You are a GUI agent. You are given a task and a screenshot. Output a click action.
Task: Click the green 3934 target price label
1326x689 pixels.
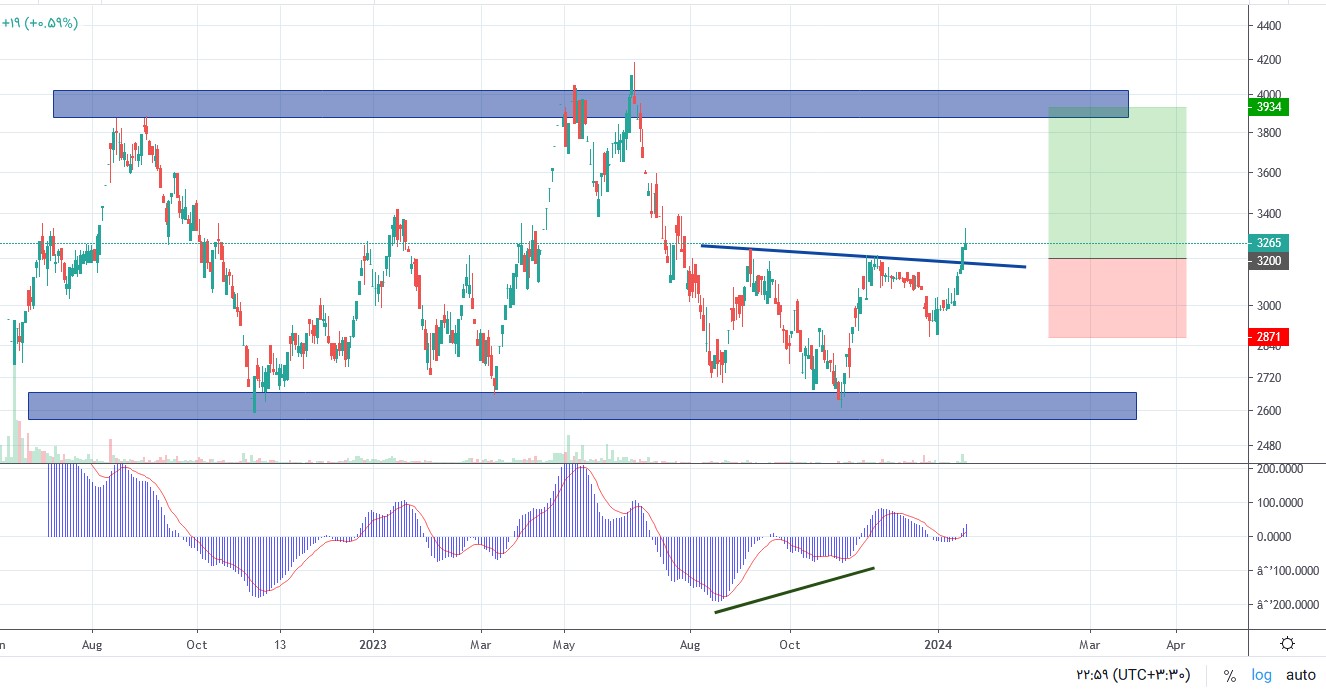pyautogui.click(x=1270, y=106)
